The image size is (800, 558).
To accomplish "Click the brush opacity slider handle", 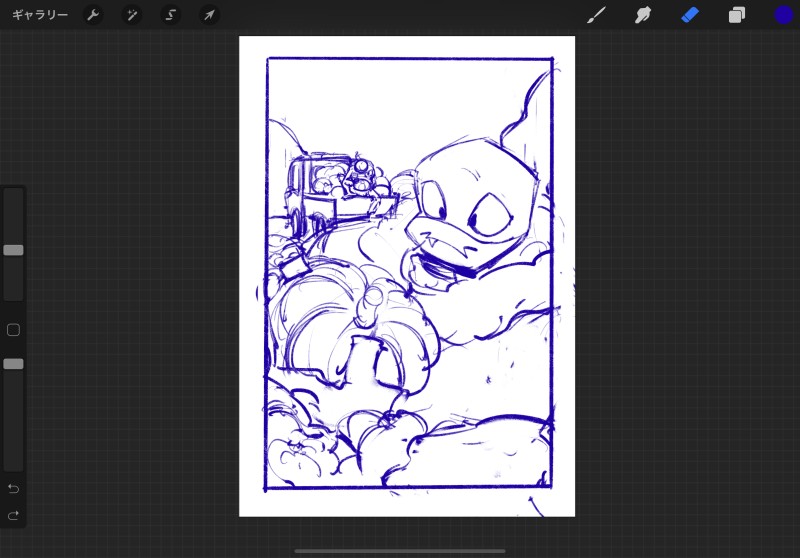I will coord(13,364).
